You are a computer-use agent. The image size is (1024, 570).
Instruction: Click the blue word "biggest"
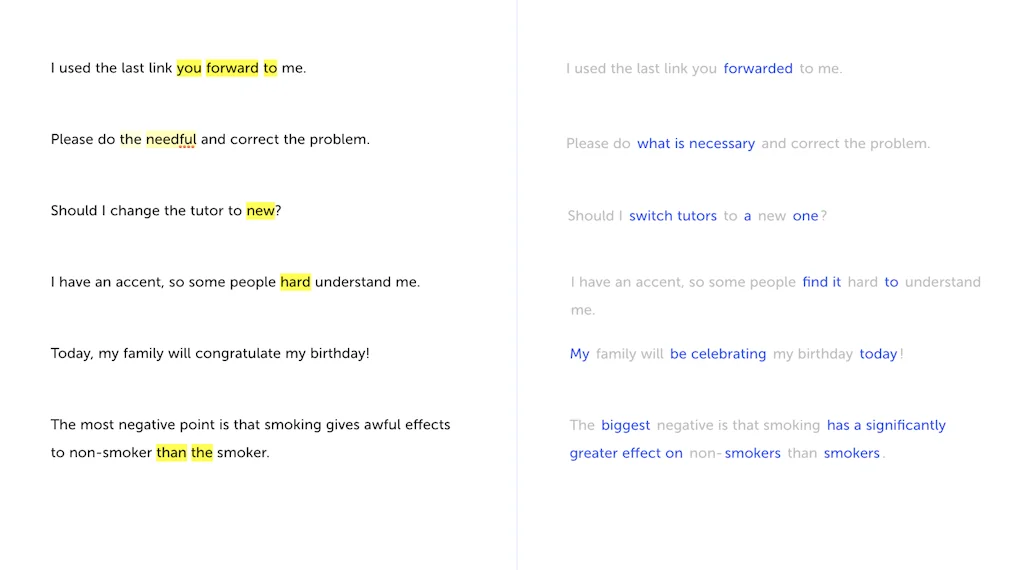click(626, 425)
